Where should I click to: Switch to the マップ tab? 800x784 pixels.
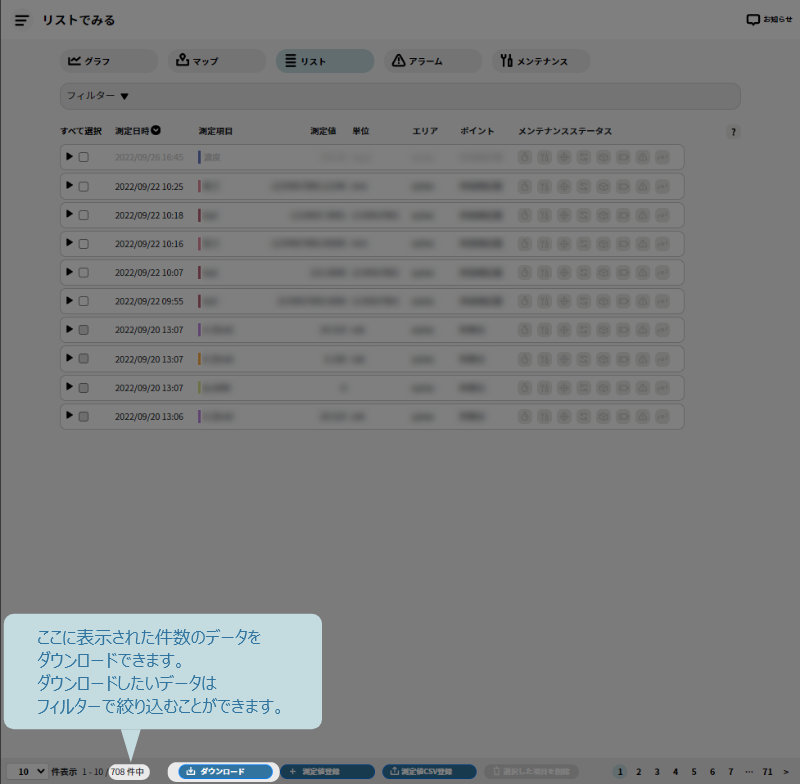(x=217, y=61)
